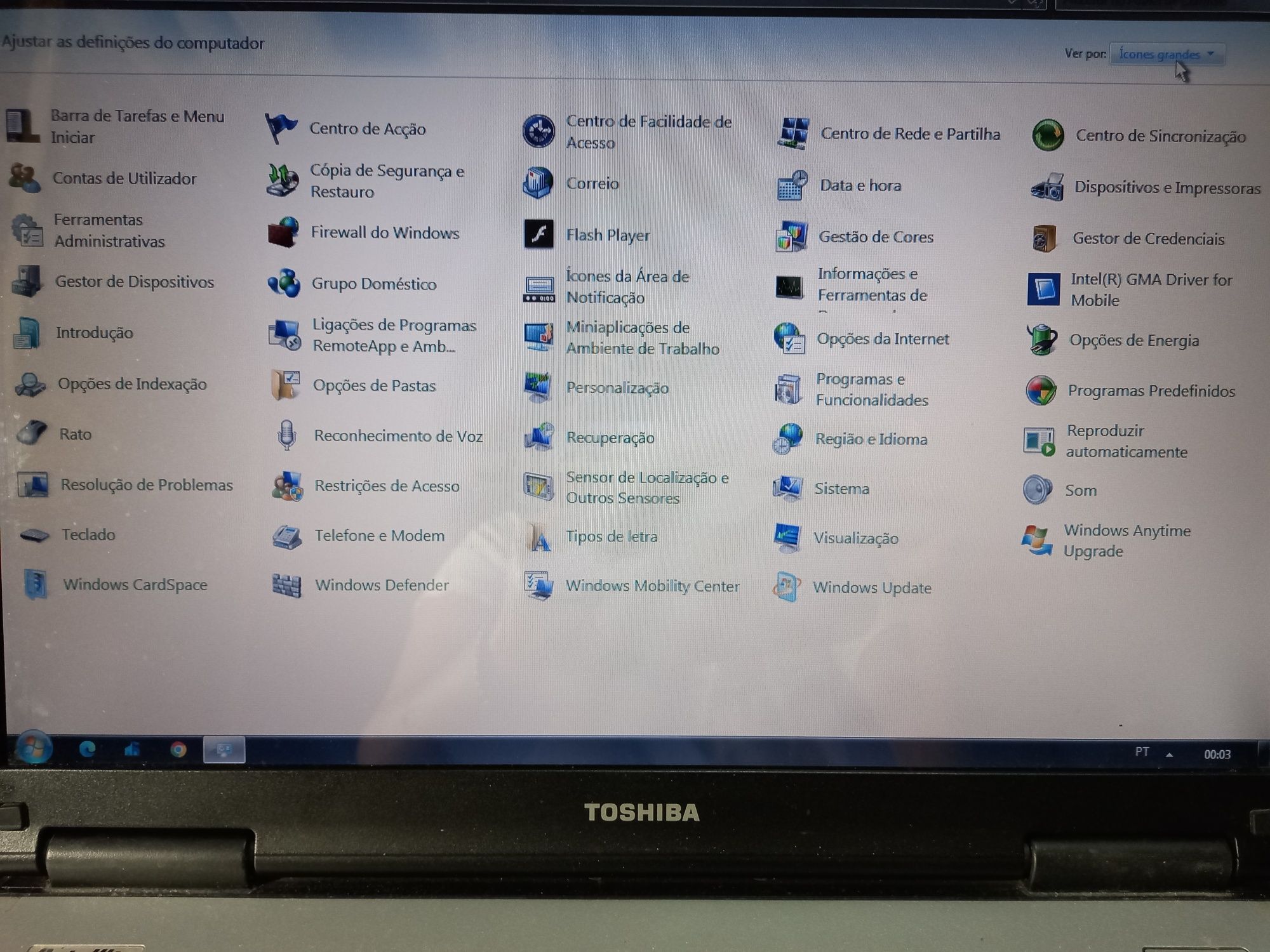Click the PT language indicator
This screenshot has height=952, width=1270.
[x=1142, y=752]
